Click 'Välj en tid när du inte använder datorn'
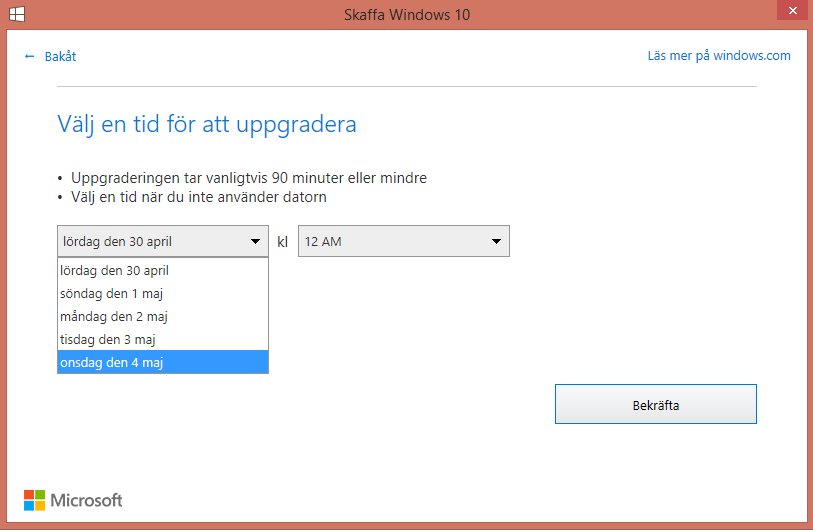 click(x=199, y=197)
